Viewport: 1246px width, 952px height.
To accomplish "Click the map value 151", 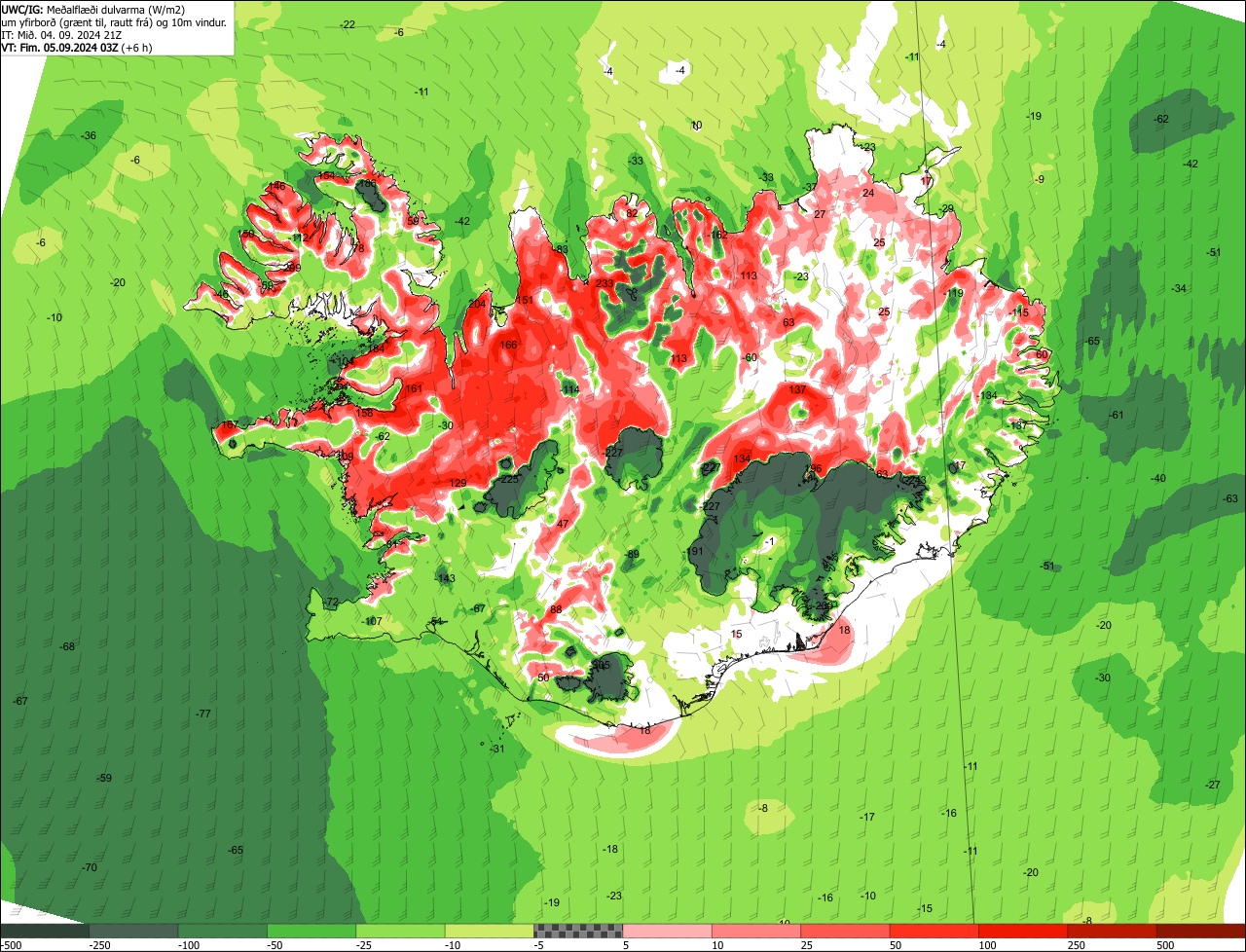I will pyautogui.click(x=525, y=300).
